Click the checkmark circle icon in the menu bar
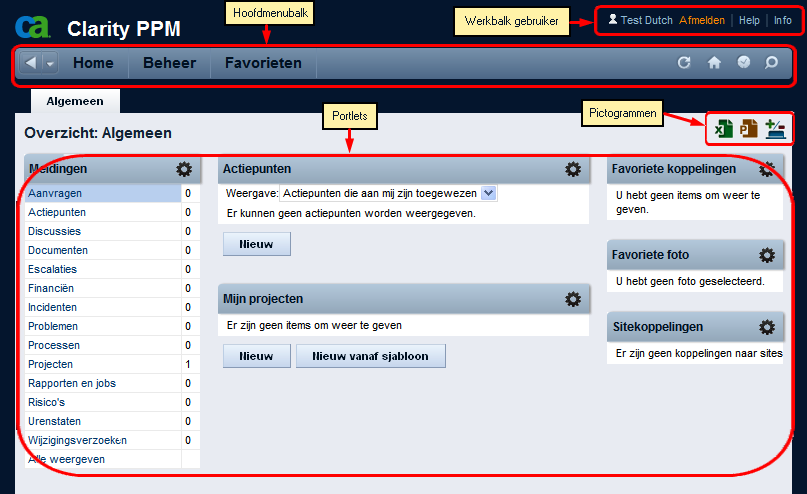The width and height of the screenshot is (807, 494). (x=744, y=62)
